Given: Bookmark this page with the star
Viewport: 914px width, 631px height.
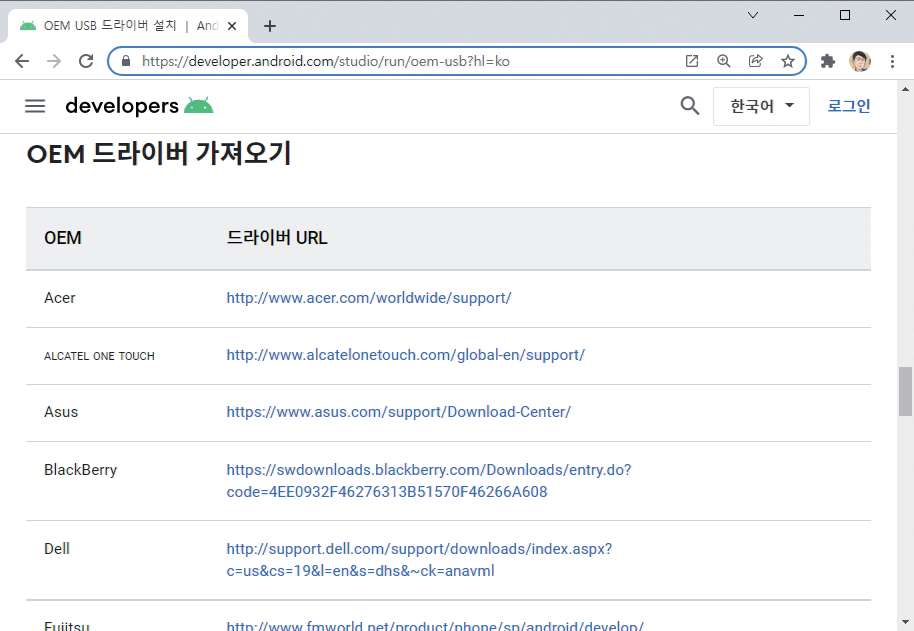Looking at the screenshot, I should [x=788, y=61].
